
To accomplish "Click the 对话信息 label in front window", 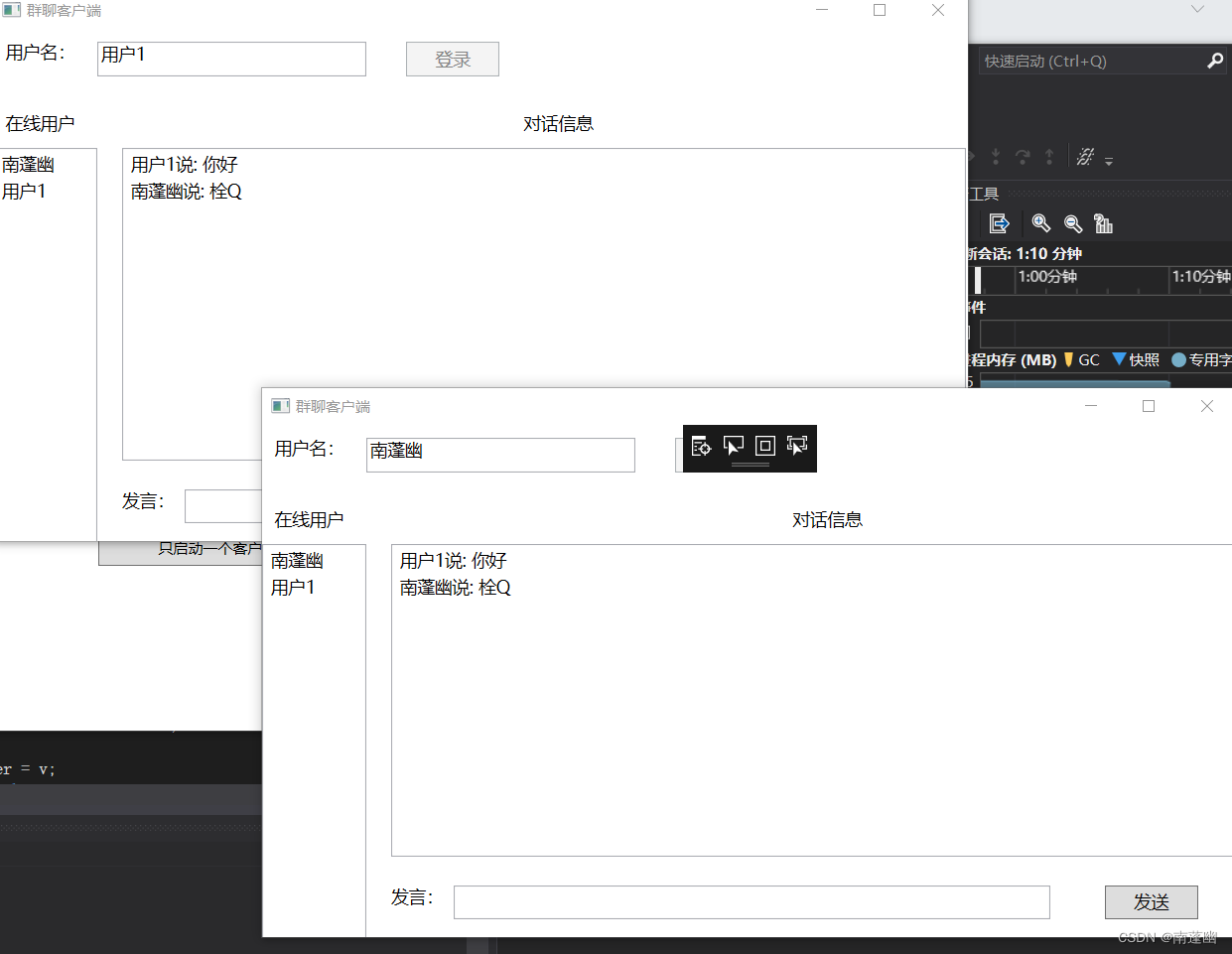I will (827, 520).
